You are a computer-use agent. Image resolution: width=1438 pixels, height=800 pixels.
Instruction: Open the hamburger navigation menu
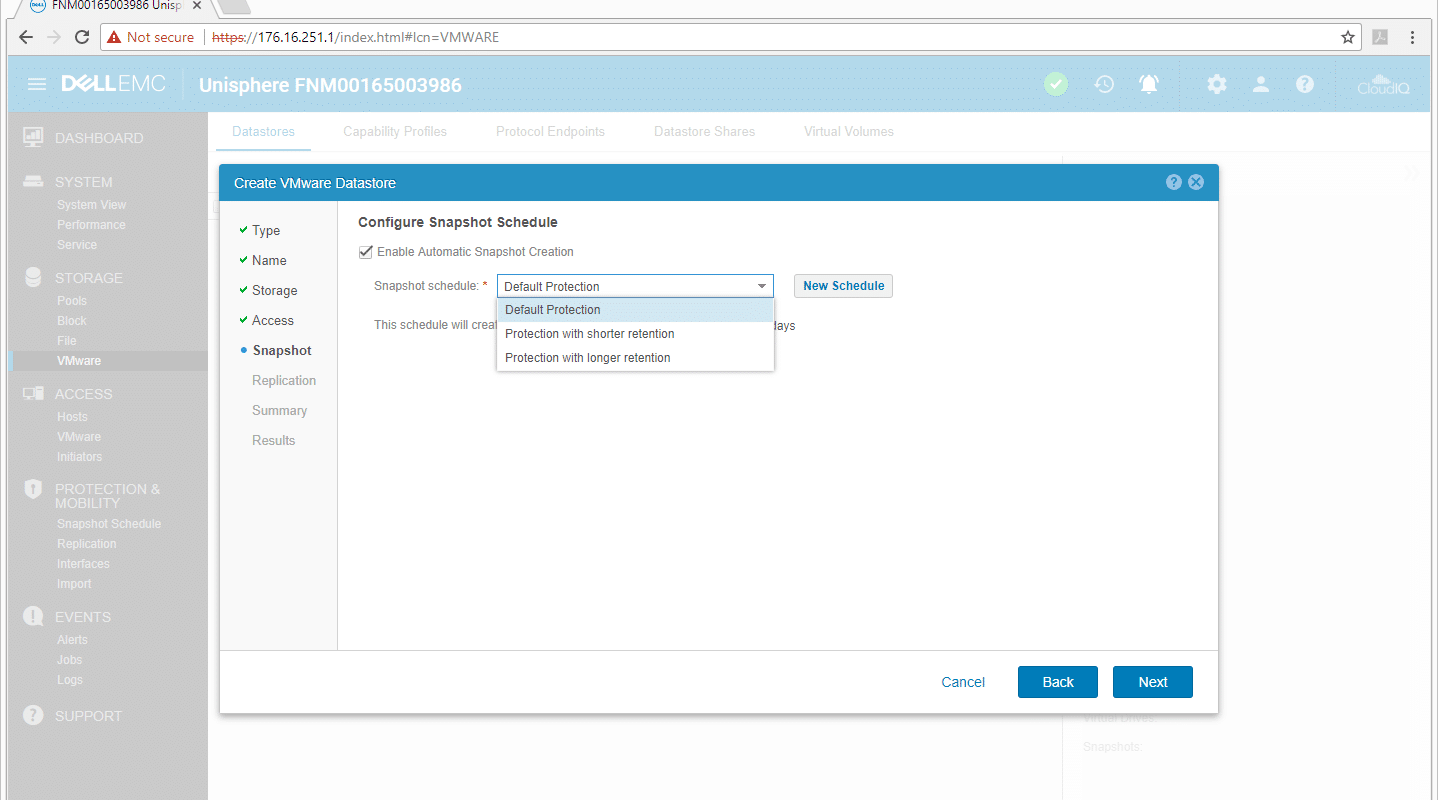37,84
